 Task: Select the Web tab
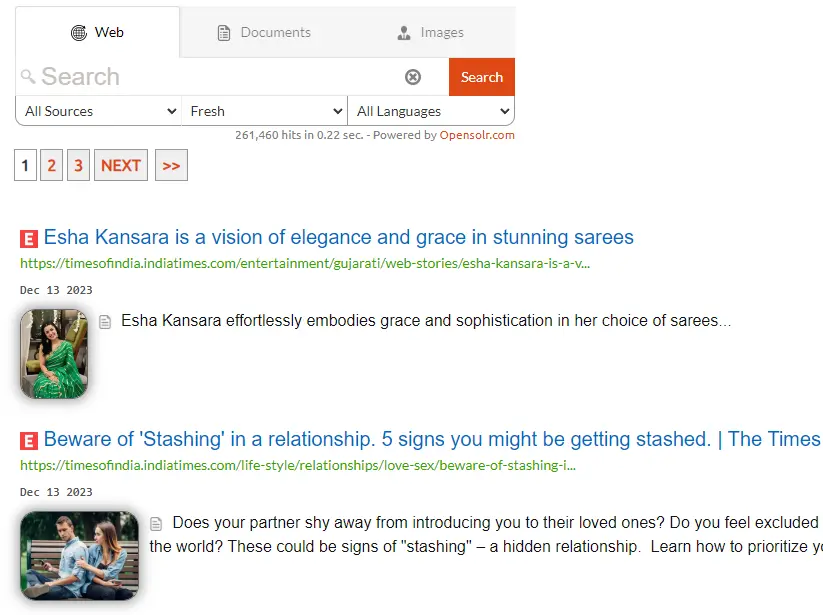click(97, 33)
